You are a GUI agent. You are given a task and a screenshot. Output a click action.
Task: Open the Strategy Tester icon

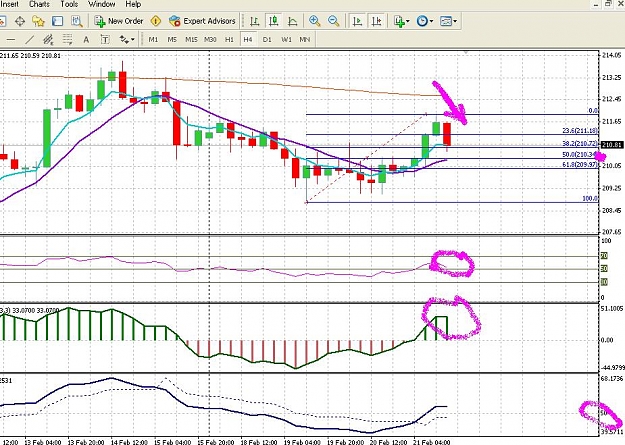(77, 21)
